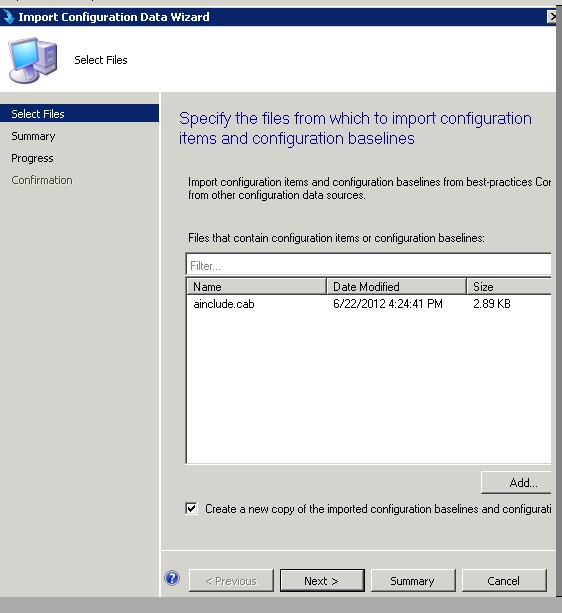Click the Summary button at the bottom
This screenshot has width=562, height=613.
tap(413, 581)
